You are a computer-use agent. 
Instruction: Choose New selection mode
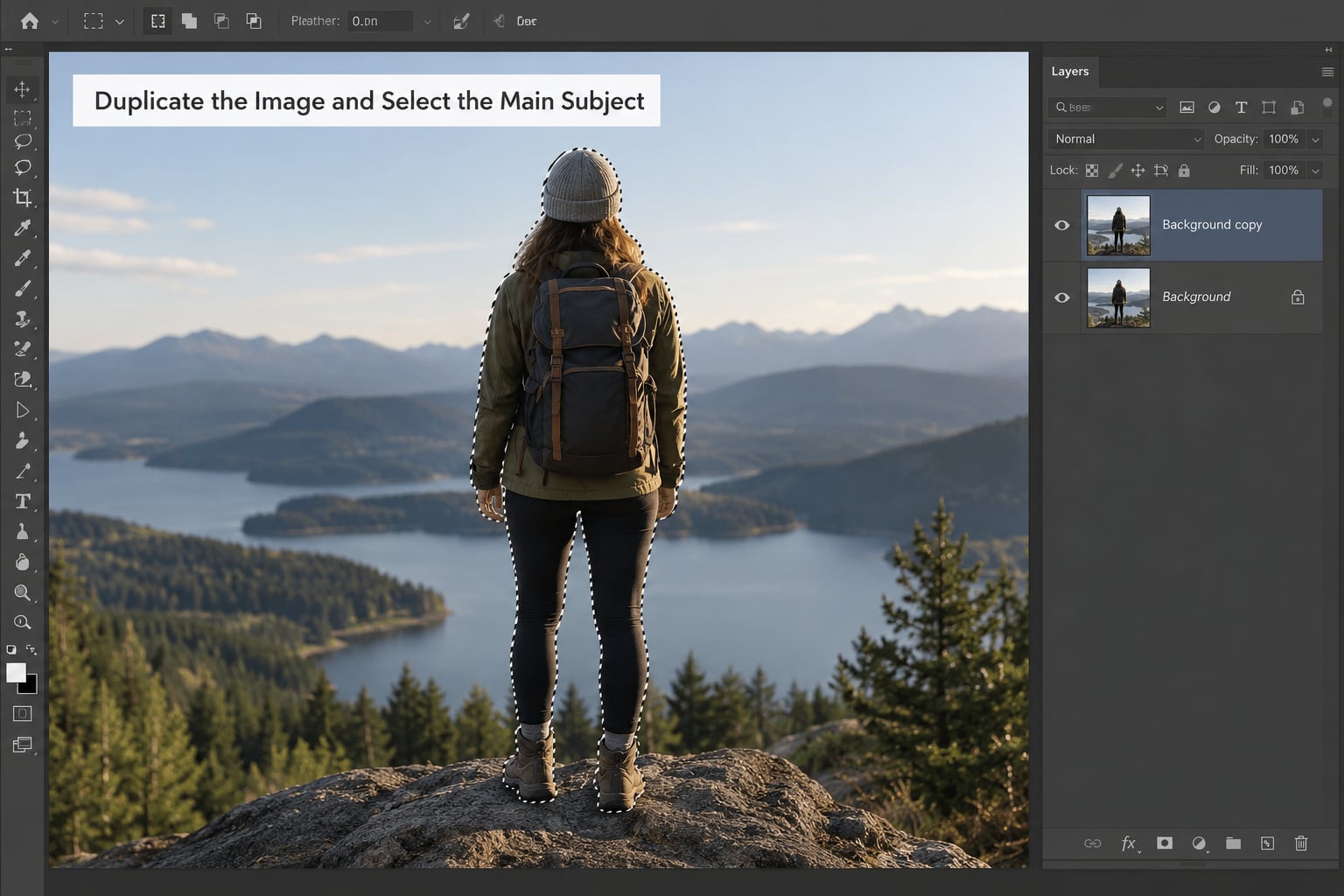(x=158, y=21)
